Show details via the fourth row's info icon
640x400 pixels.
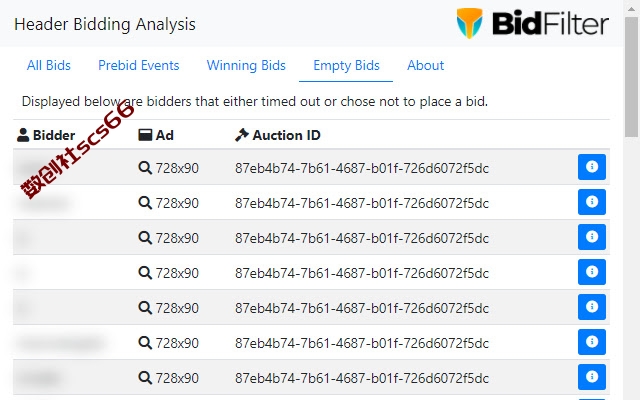click(591, 272)
